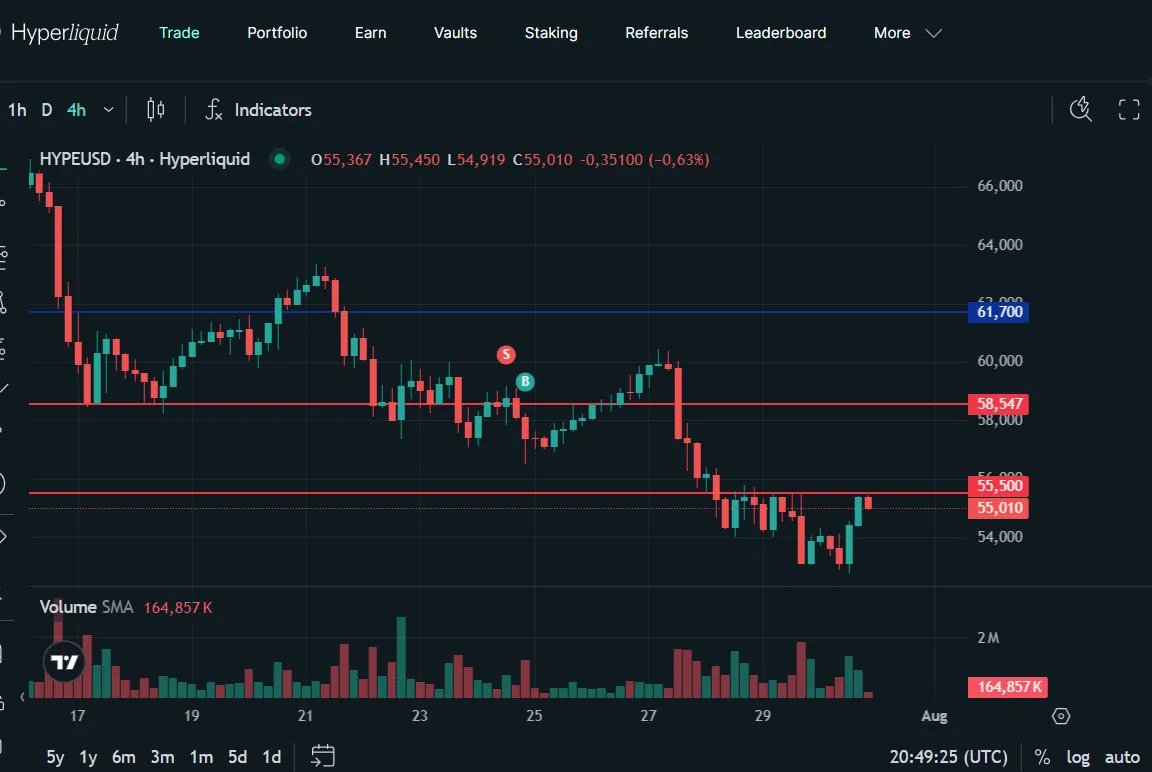
Task: Click the Volume SMA indicator legend
Action: (126, 607)
